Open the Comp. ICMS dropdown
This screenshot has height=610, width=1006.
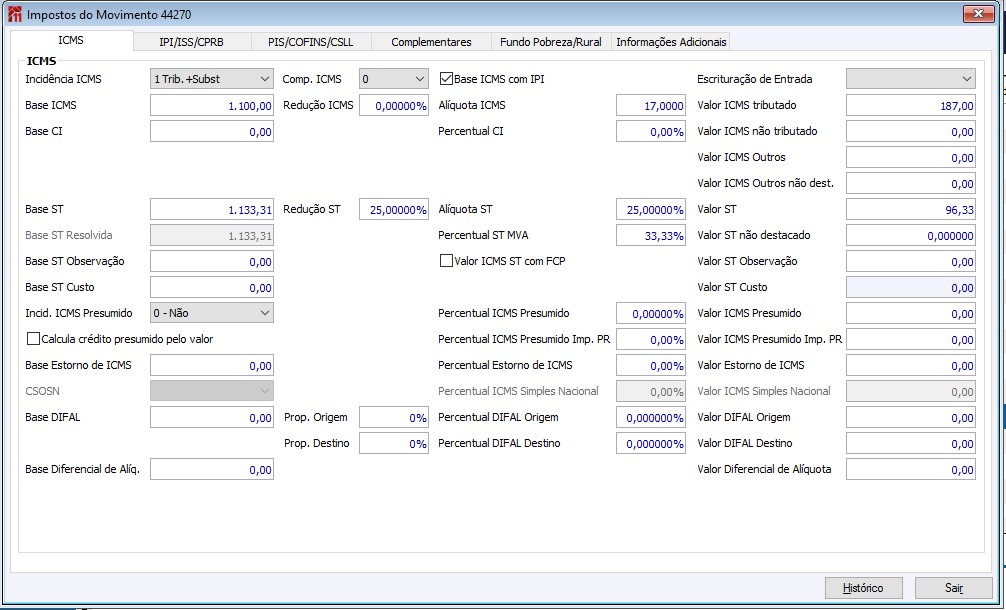[393, 79]
